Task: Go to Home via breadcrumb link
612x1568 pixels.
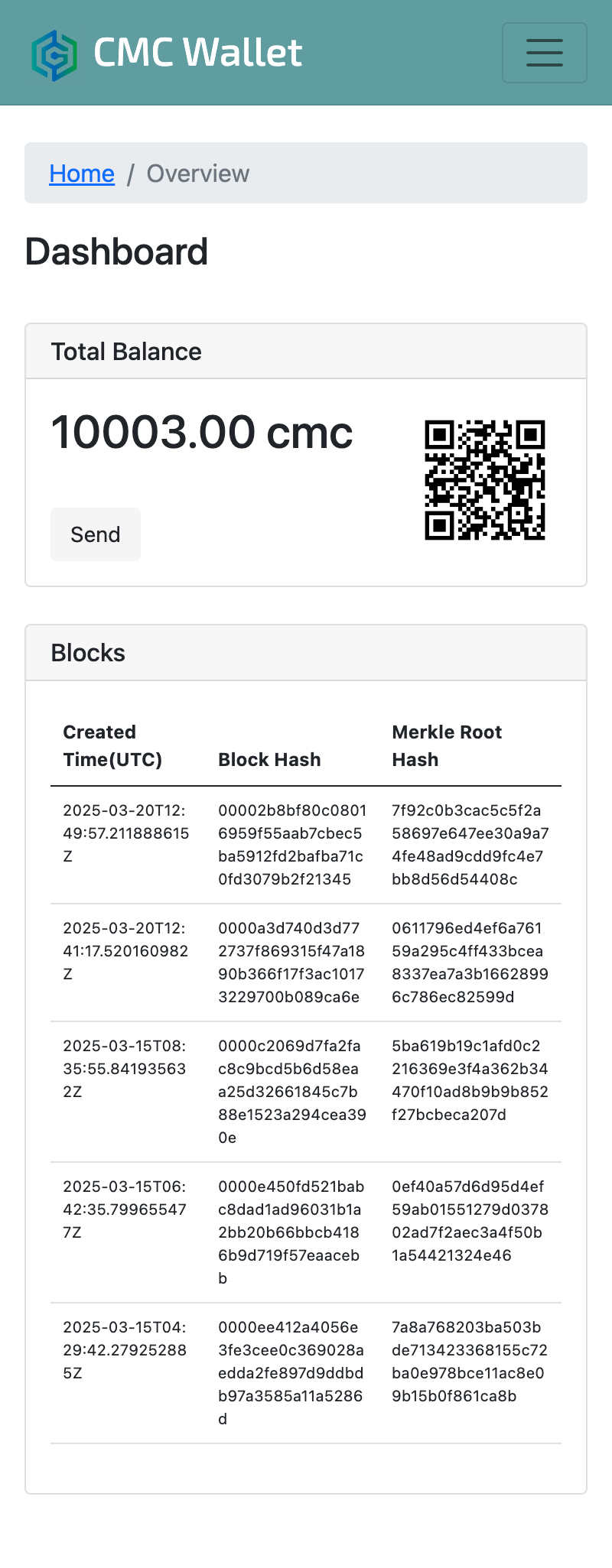Action: (82, 174)
